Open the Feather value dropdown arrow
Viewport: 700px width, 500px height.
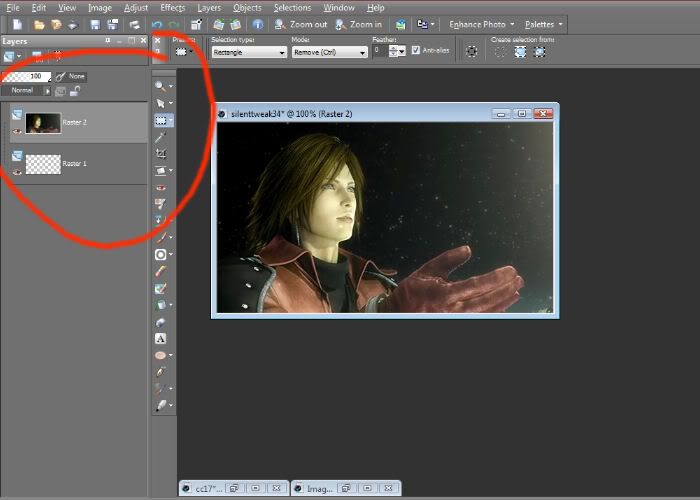point(402,52)
